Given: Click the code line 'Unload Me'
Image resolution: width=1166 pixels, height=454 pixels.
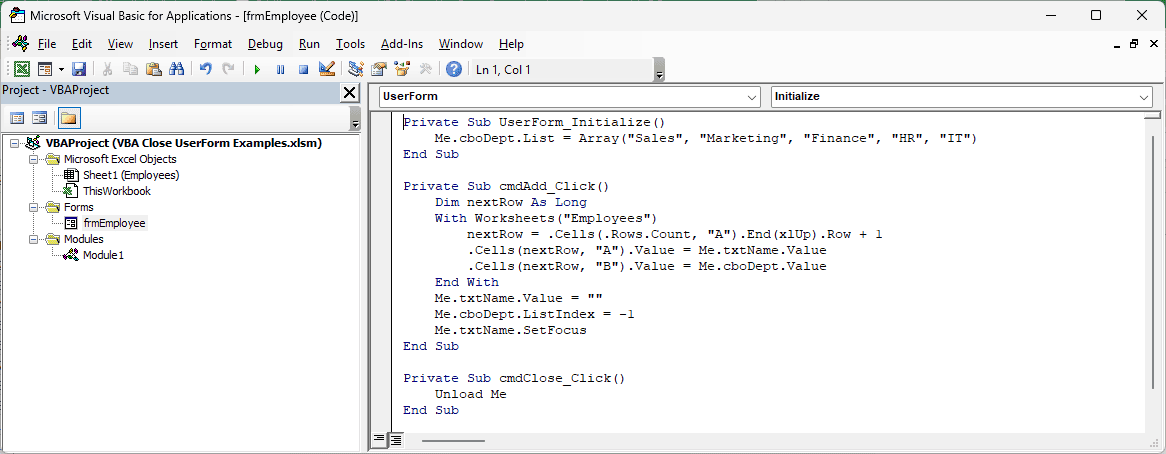Looking at the screenshot, I should (x=470, y=394).
